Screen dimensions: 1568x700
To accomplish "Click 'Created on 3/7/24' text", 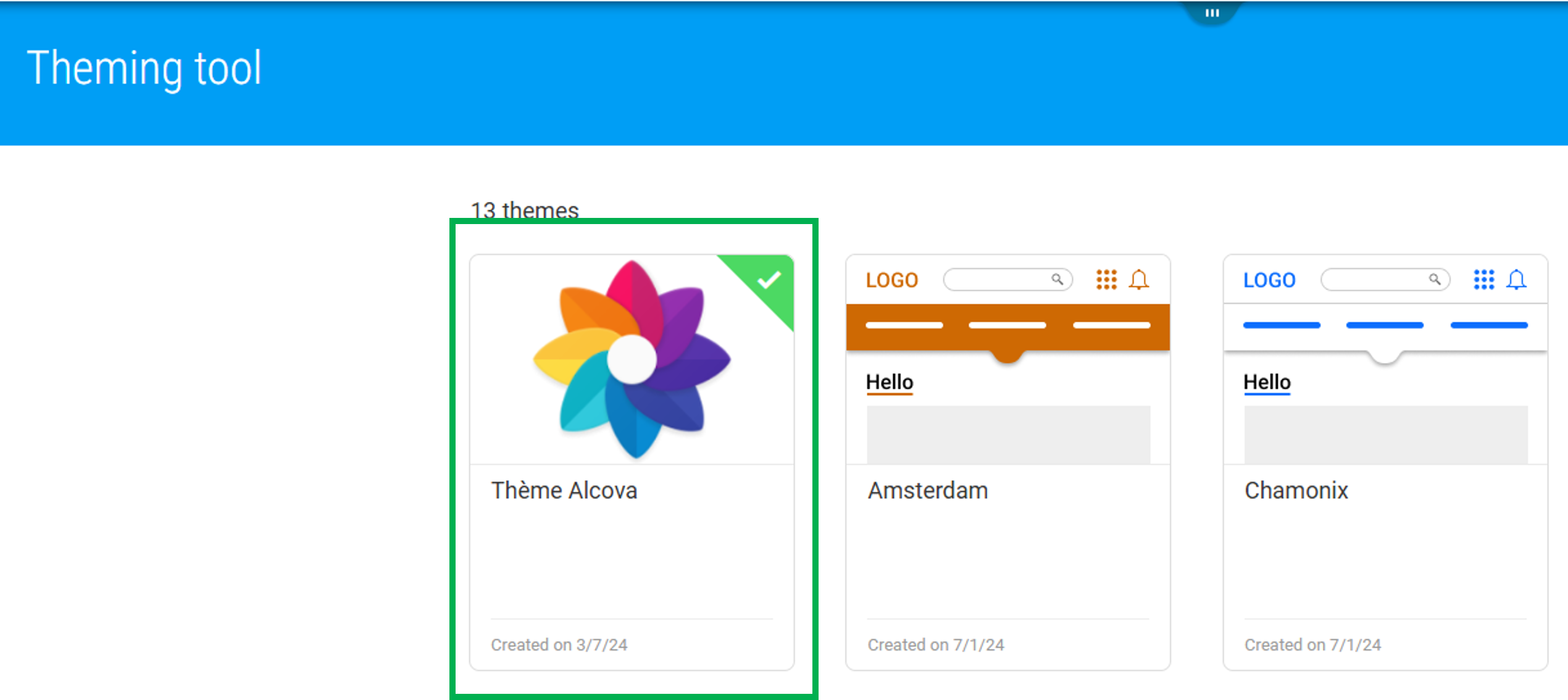I will [559, 644].
